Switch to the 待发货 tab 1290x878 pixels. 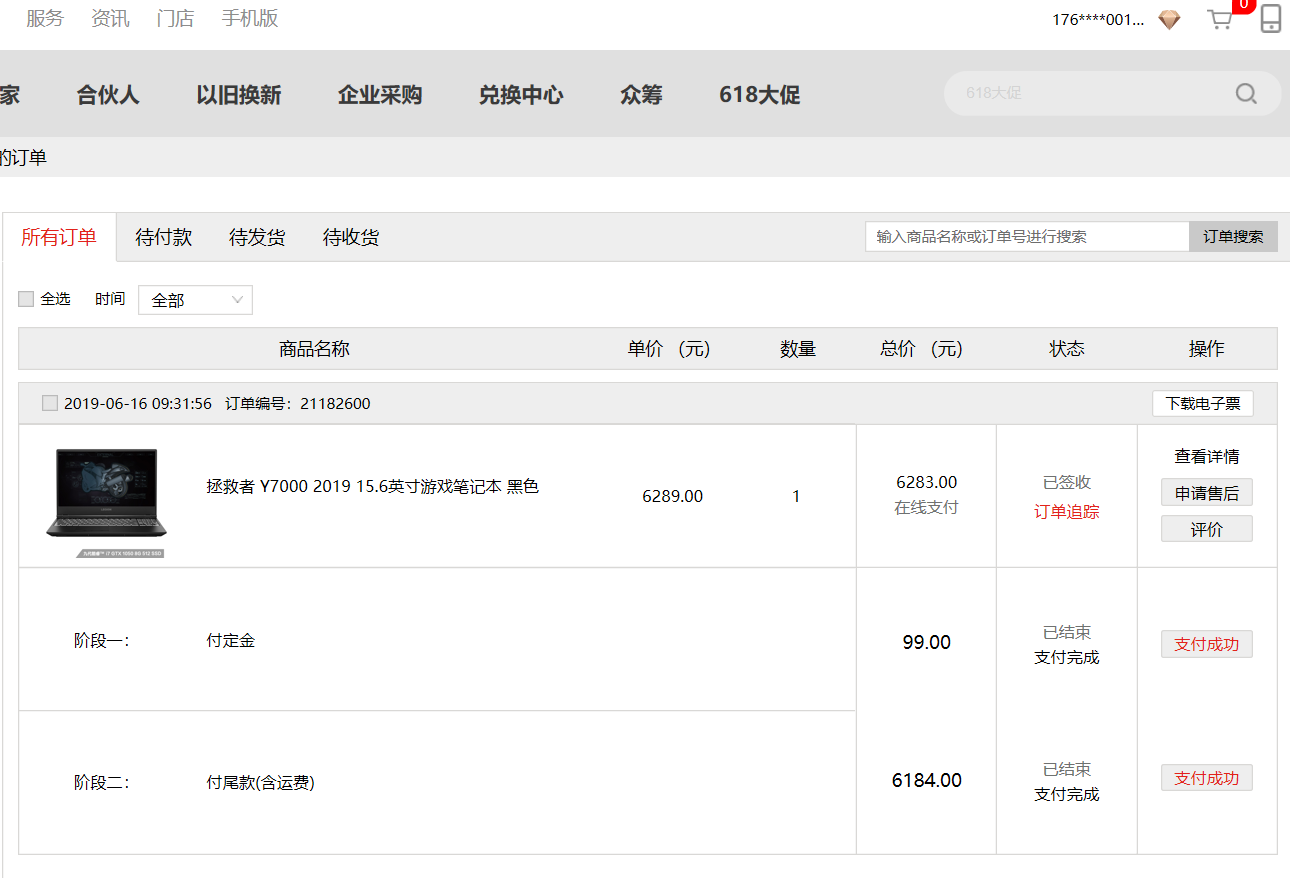click(x=257, y=237)
